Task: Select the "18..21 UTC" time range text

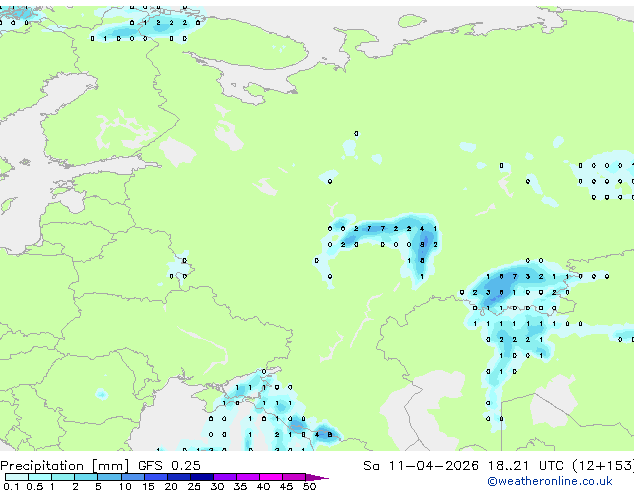Action: point(525,466)
